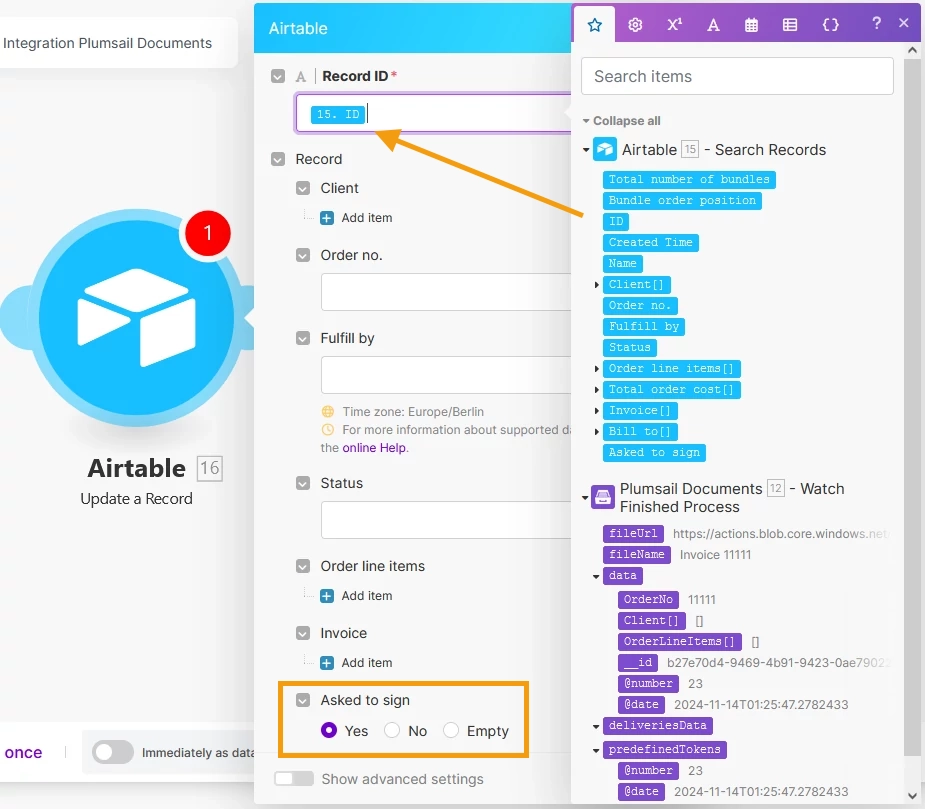925x809 pixels.
Task: Toggle Immediately as data arrives switch
Action: click(x=113, y=752)
